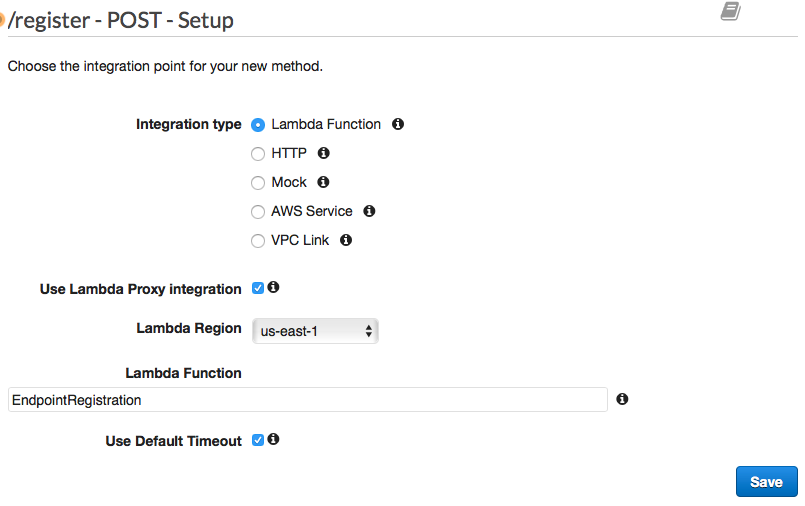
Task: Open the Lambda Region us-east-1 dropdown
Action: [x=312, y=331]
